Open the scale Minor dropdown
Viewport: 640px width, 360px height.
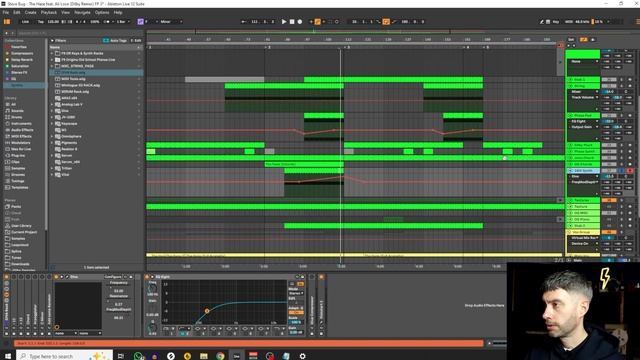[171, 22]
